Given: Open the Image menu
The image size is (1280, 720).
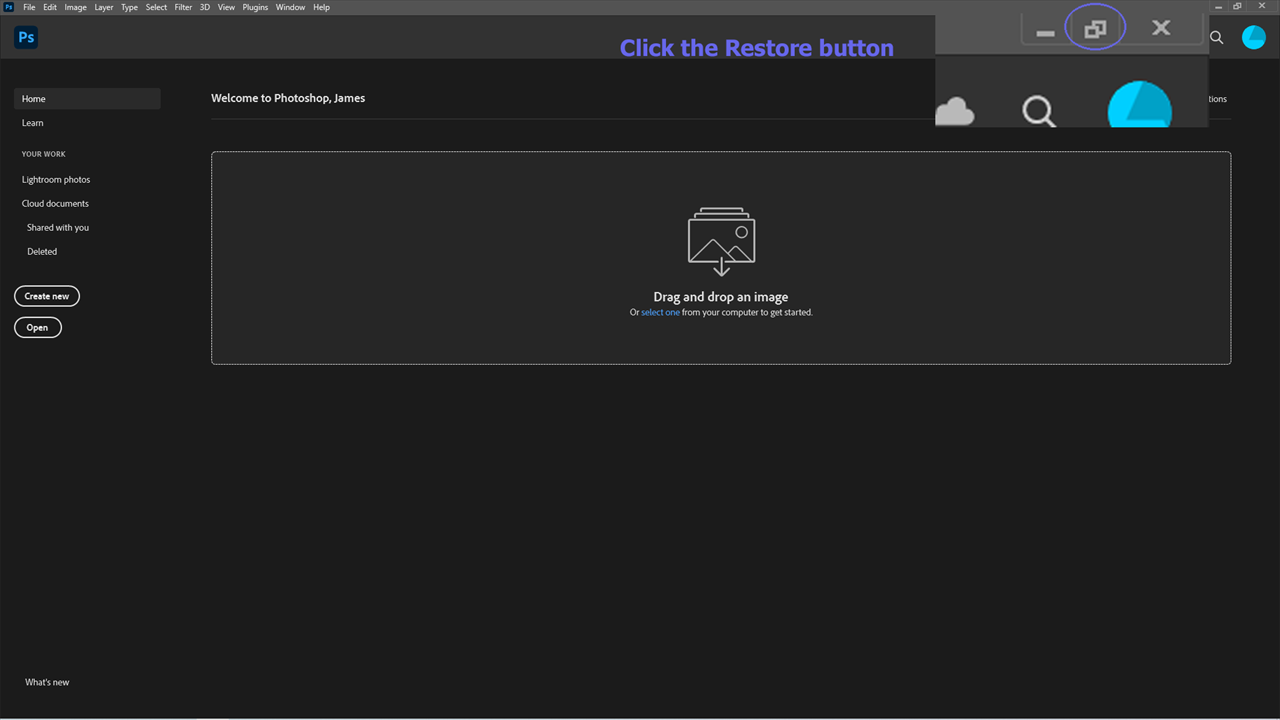Looking at the screenshot, I should (x=76, y=7).
